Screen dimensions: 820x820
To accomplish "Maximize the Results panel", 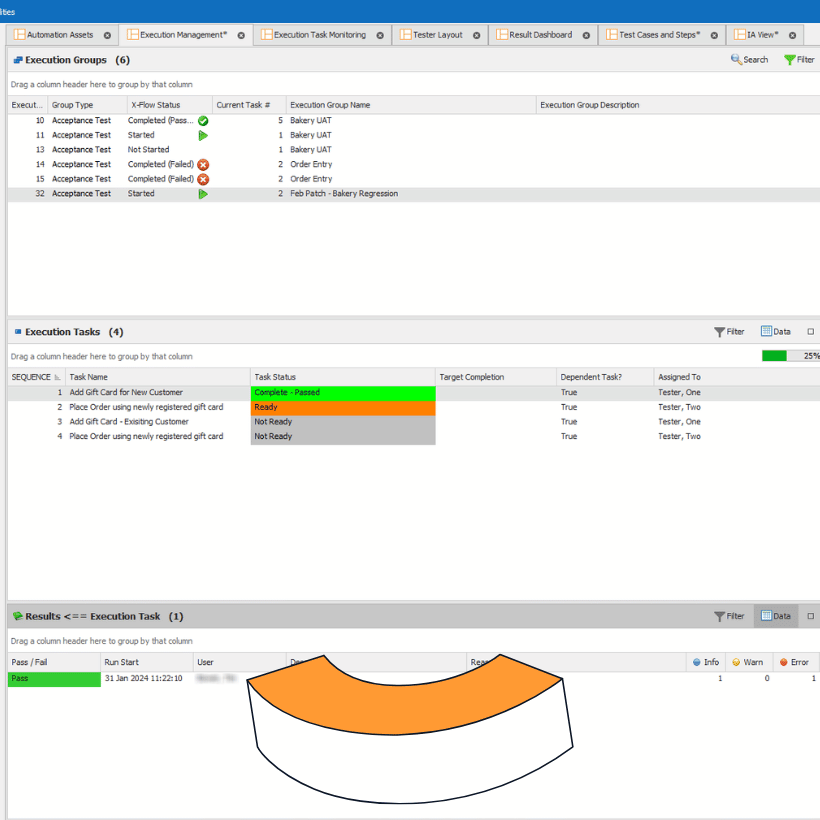I will click(x=811, y=616).
